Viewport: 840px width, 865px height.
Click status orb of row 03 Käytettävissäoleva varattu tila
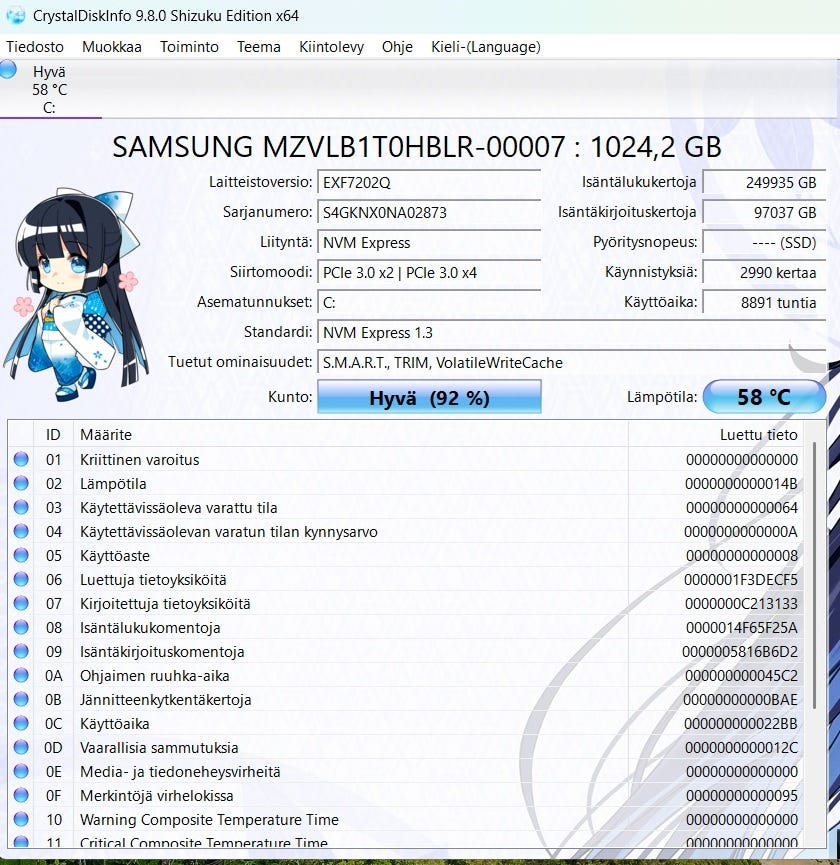click(21, 507)
